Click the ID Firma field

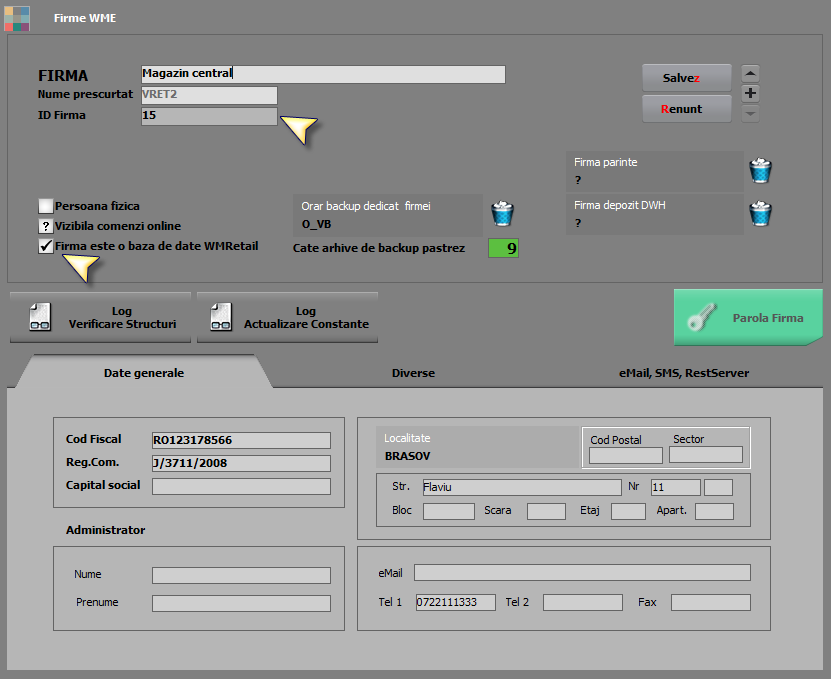coord(209,117)
